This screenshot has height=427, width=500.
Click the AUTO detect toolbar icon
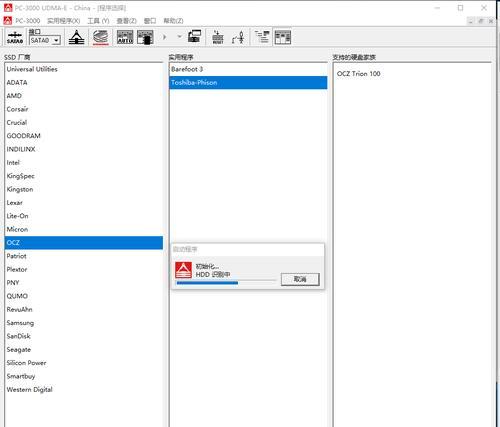[x=125, y=37]
